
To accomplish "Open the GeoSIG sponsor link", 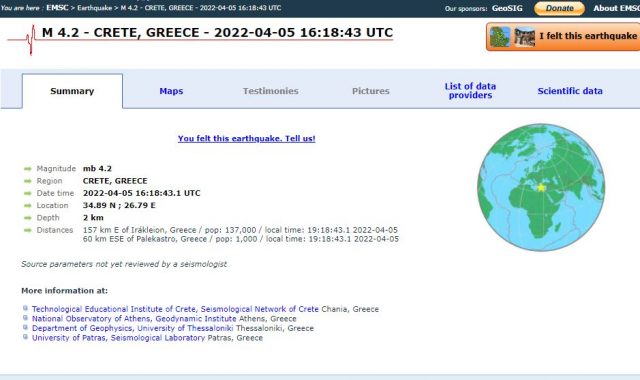I will click(507, 8).
